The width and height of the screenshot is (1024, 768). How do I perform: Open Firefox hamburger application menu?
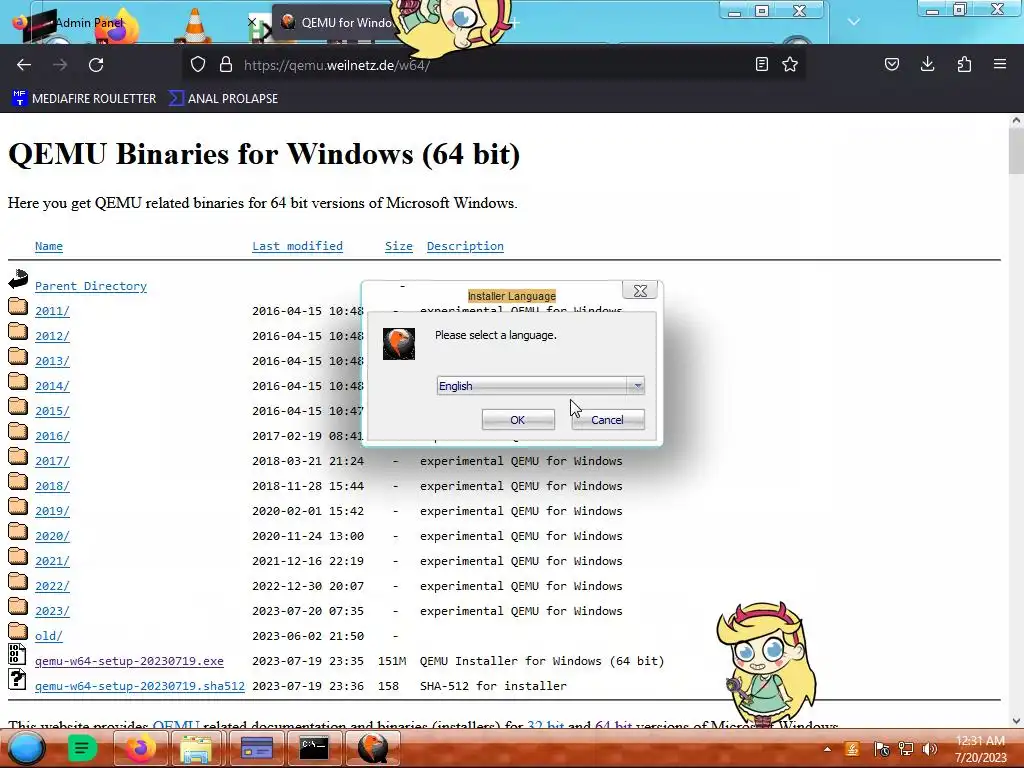(1000, 64)
